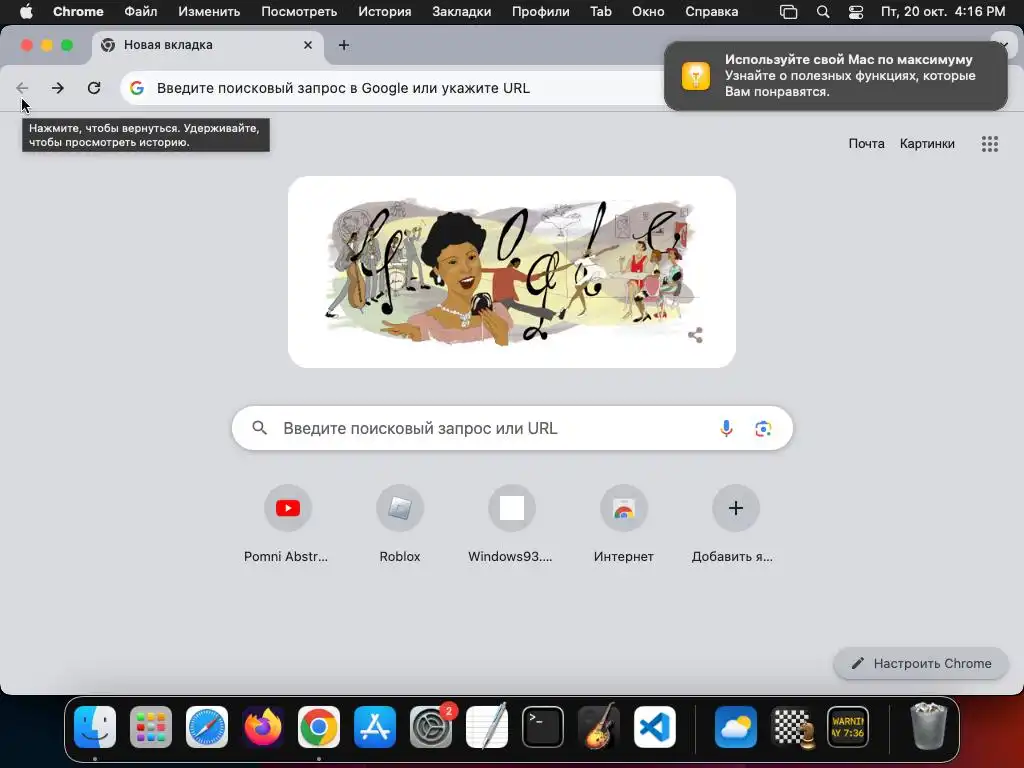Click the magnifier icon in search box
The image size is (1024, 768).
[260, 428]
